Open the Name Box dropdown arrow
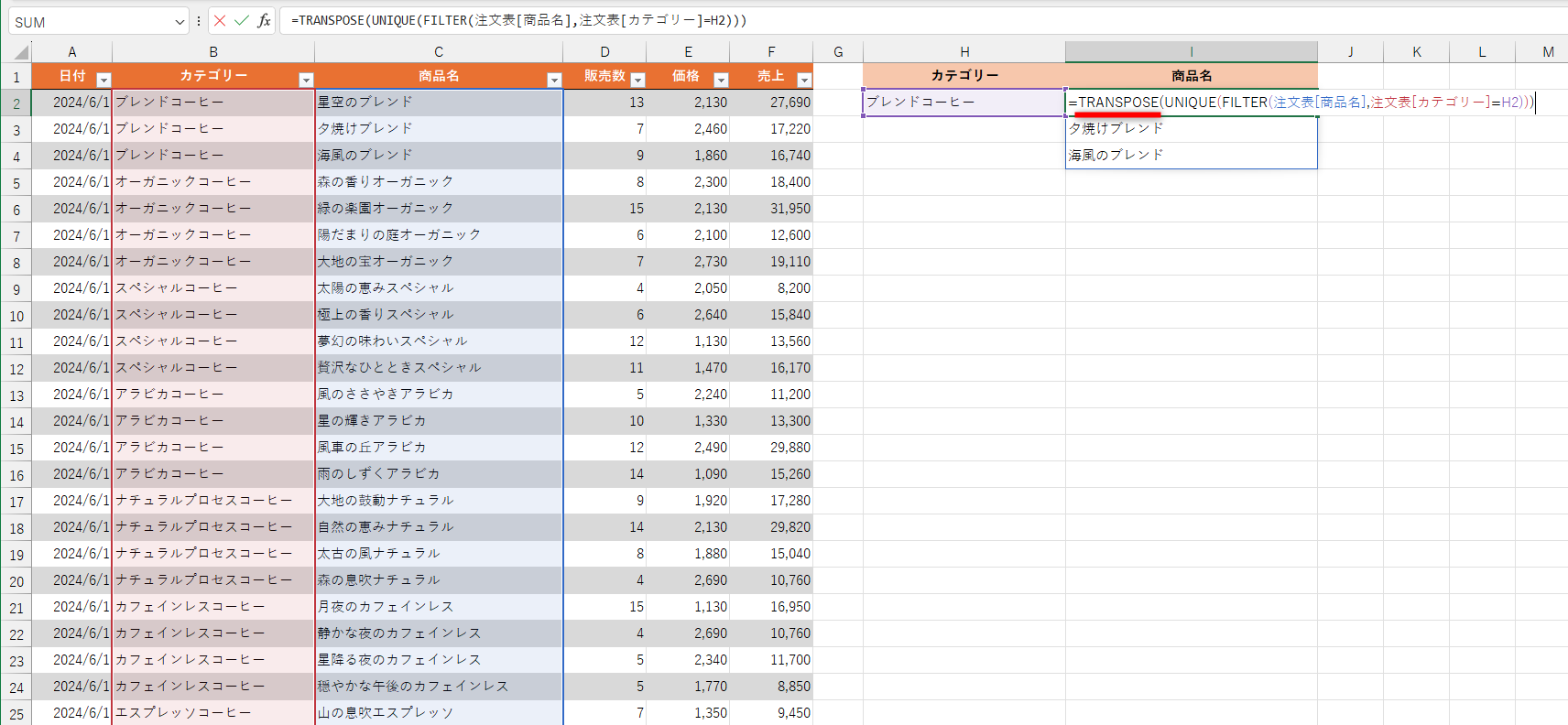1568x725 pixels. coord(180,22)
